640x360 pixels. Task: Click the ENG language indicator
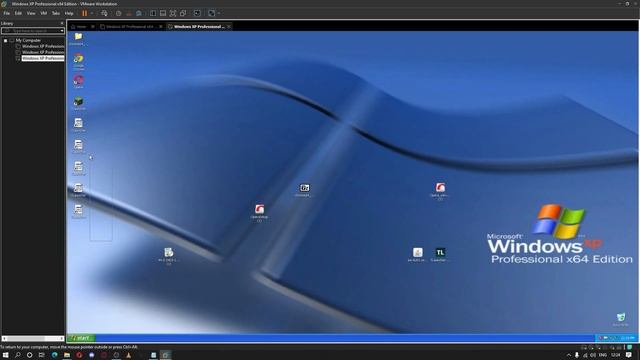point(602,356)
